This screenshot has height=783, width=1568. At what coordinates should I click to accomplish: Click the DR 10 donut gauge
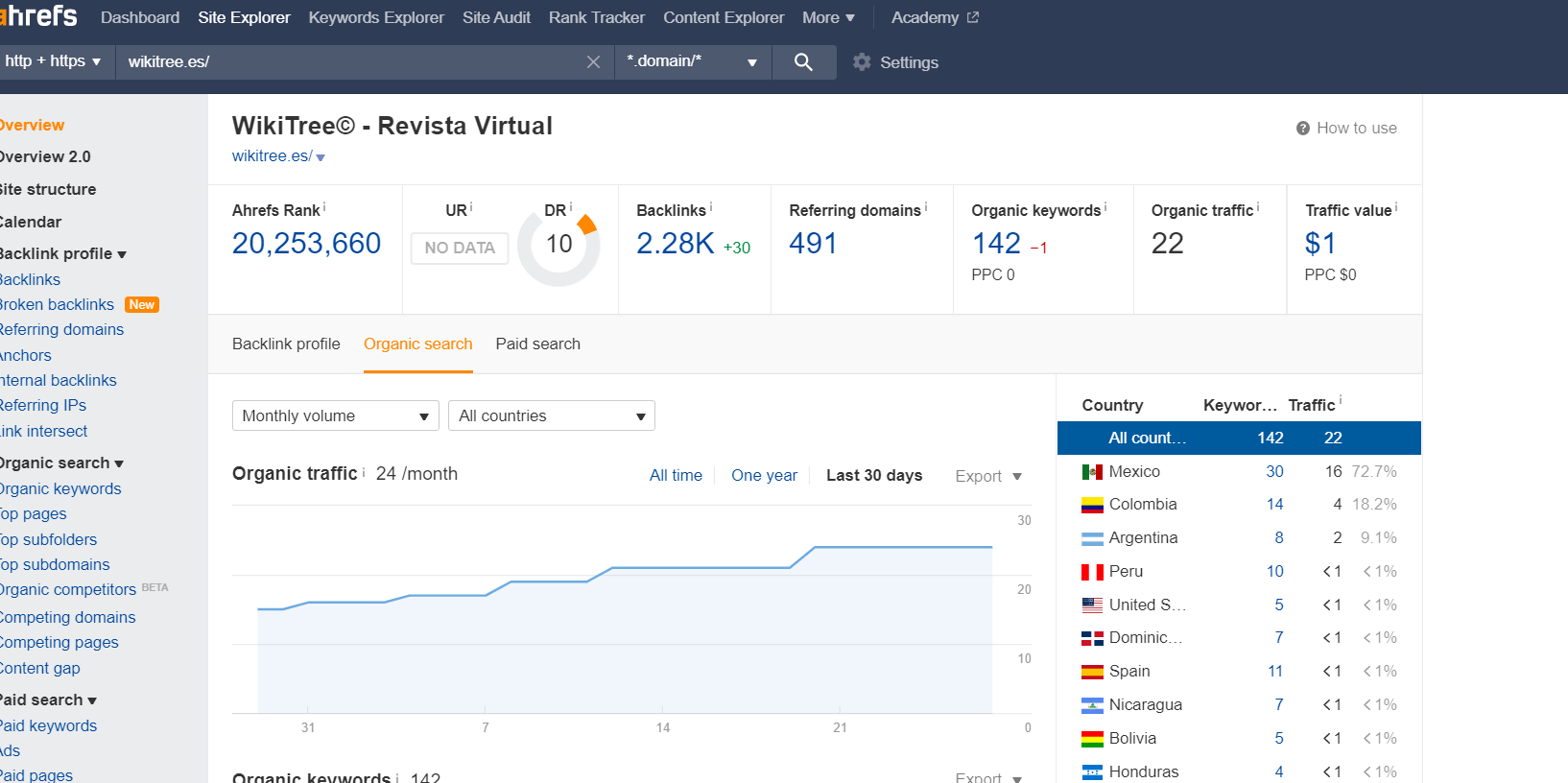pyautogui.click(x=558, y=245)
